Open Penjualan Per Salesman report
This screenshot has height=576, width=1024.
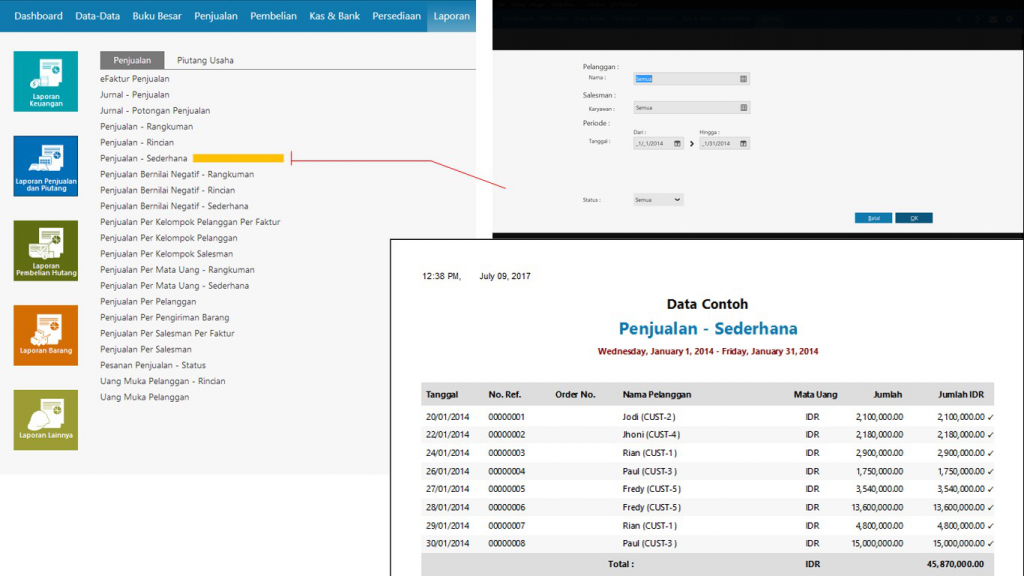tap(146, 349)
